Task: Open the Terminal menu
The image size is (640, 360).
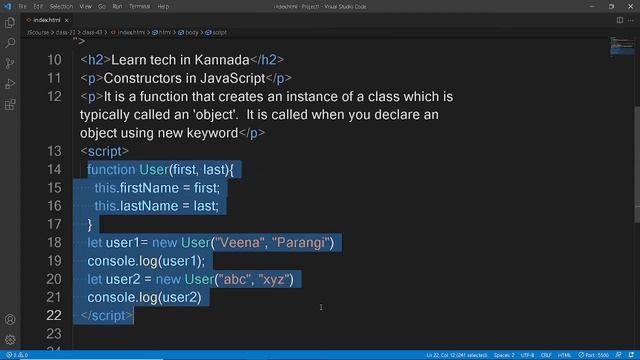Action: coord(140,7)
